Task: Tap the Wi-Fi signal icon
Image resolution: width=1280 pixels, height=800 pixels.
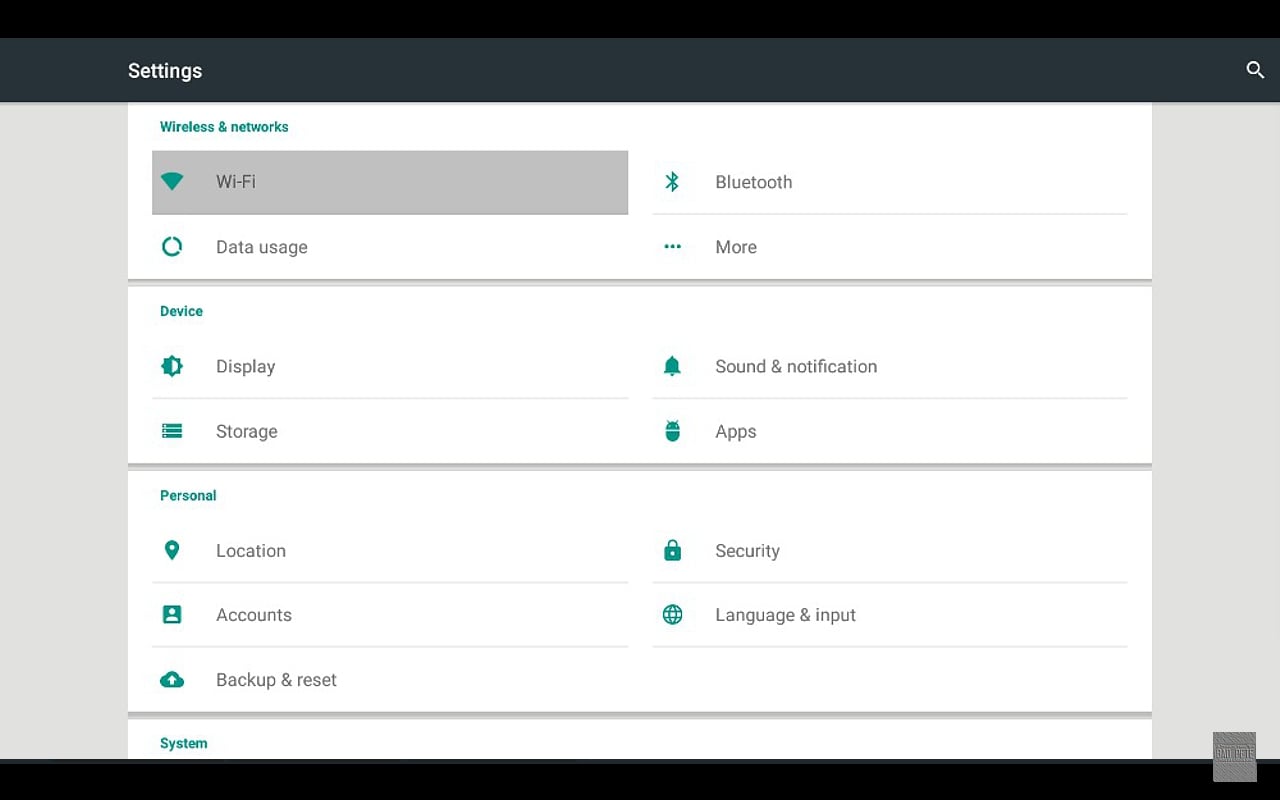Action: pyautogui.click(x=172, y=182)
